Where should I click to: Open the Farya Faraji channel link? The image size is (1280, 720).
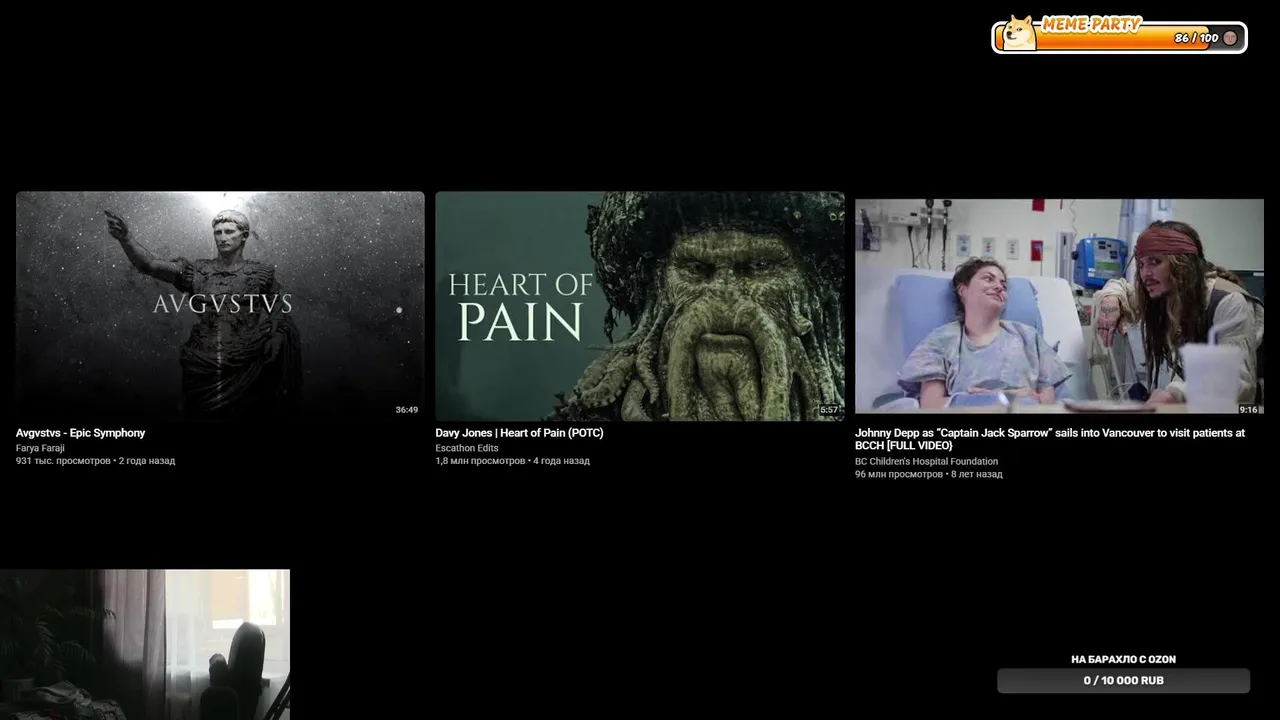pos(40,448)
